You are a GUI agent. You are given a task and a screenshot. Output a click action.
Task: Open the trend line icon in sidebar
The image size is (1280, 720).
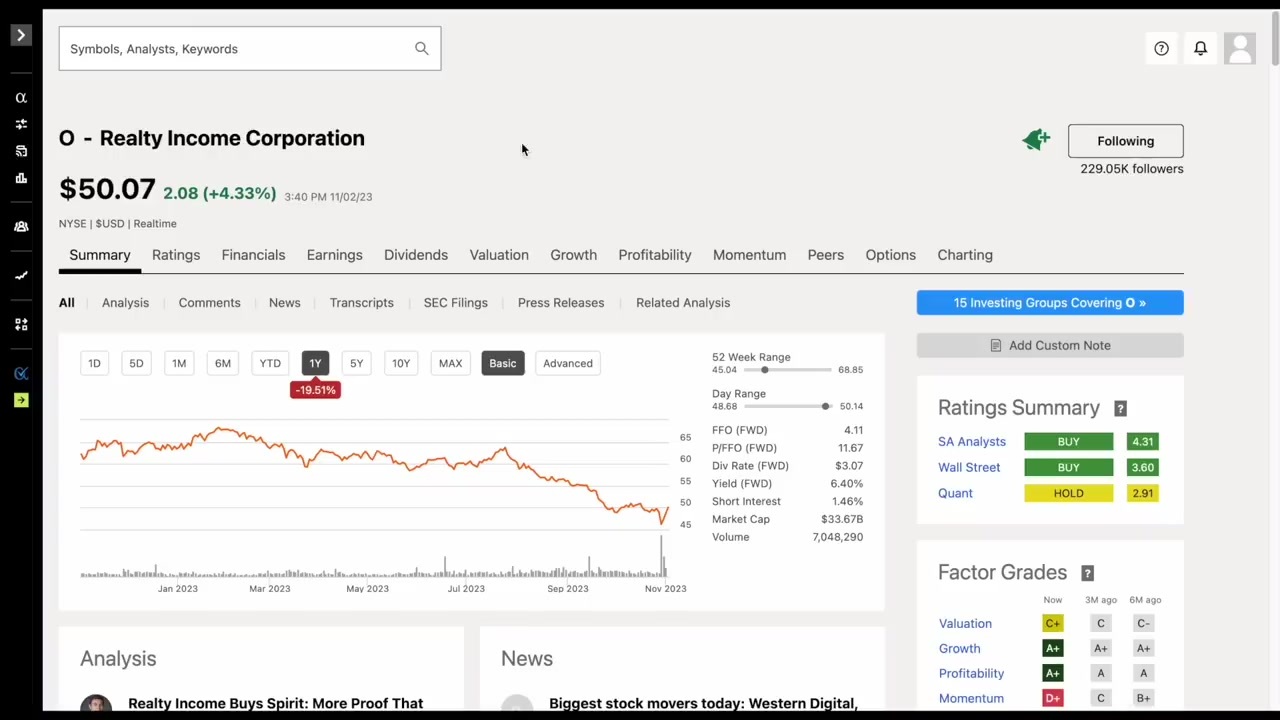click(21, 275)
